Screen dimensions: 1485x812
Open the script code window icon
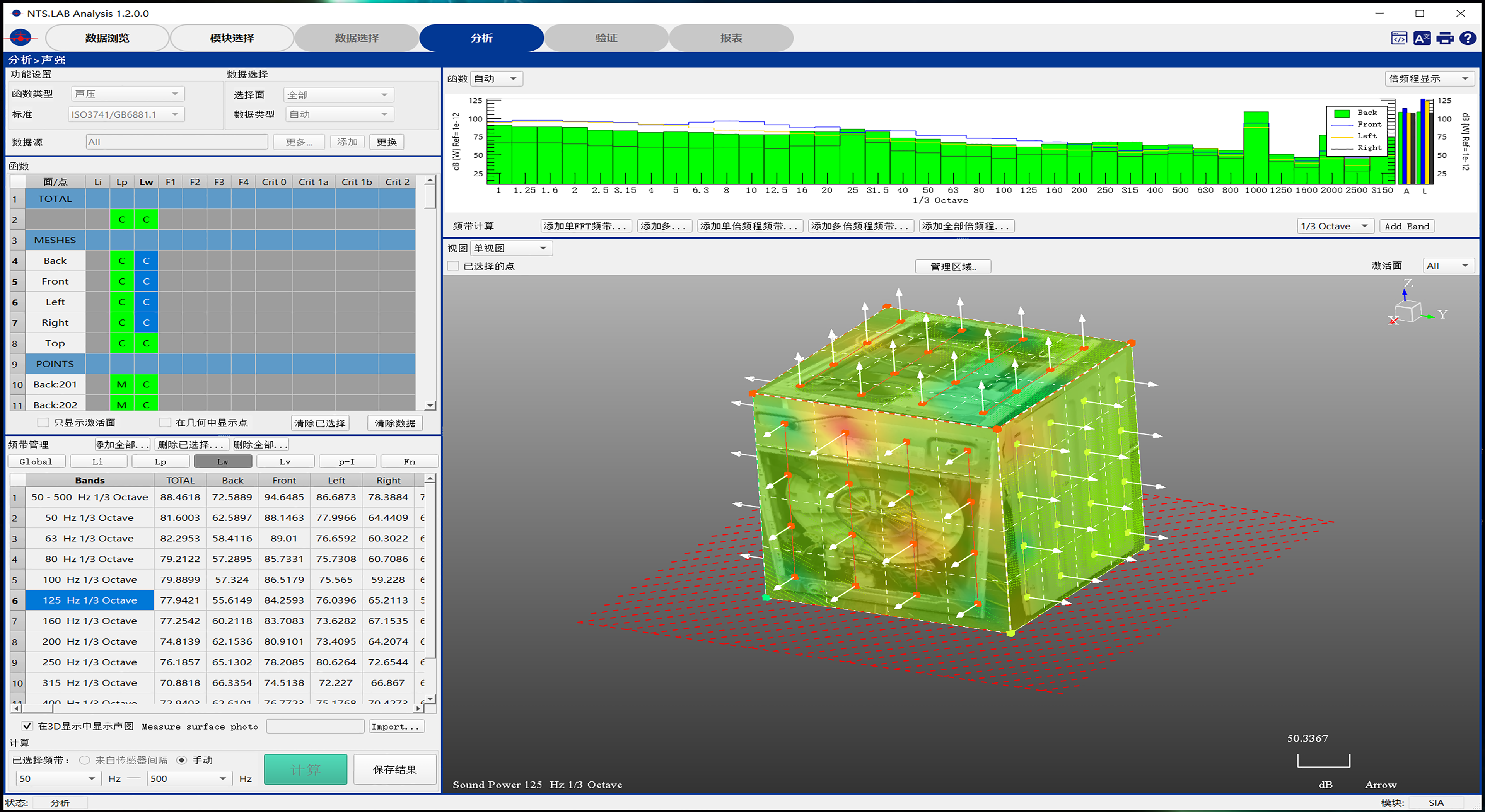coord(1398,39)
